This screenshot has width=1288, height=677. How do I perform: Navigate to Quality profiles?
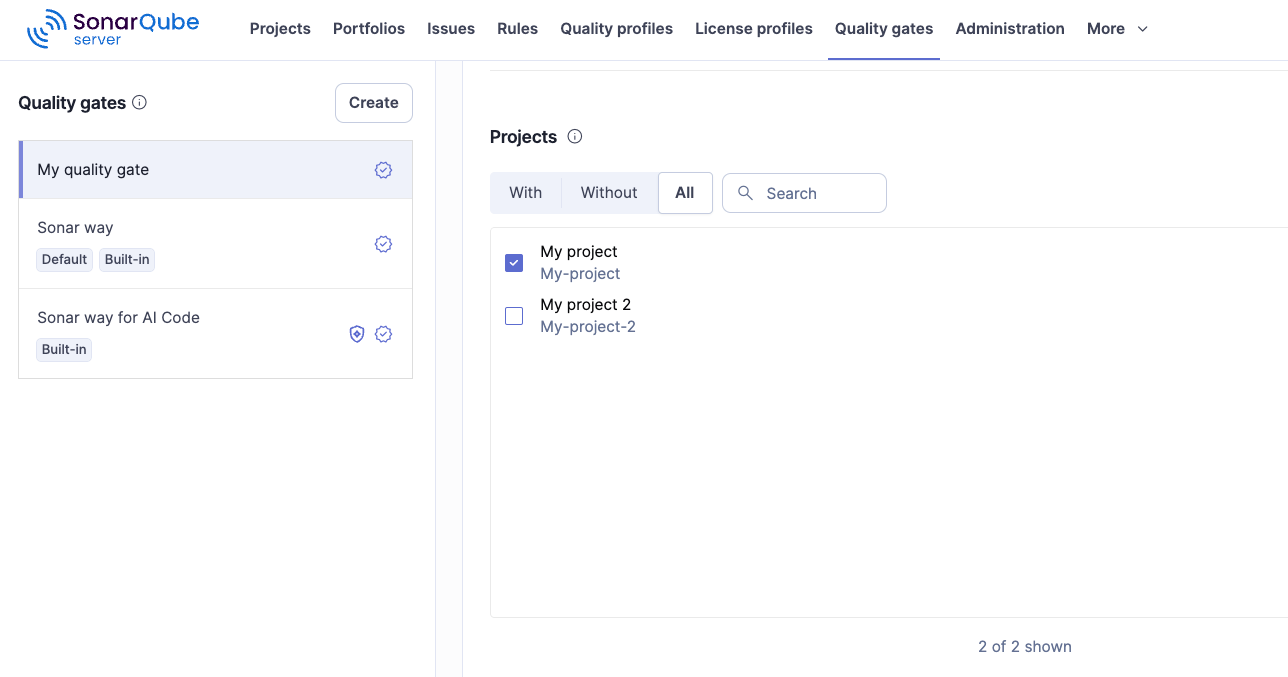[x=617, y=29]
